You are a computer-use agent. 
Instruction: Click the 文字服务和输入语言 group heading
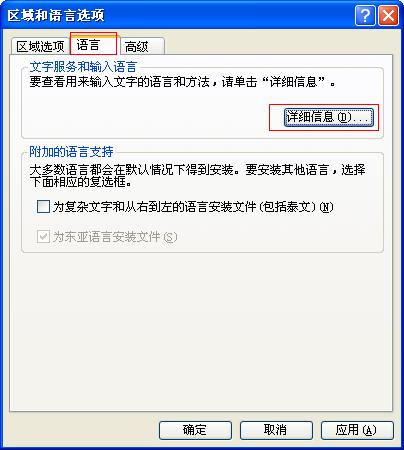83,67
